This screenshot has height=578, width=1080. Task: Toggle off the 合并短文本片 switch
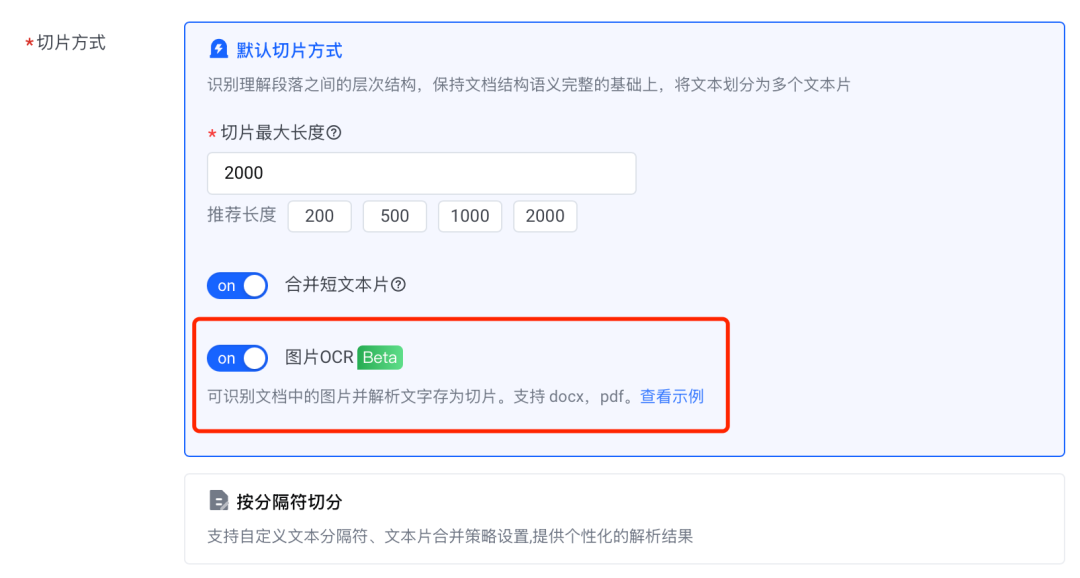[238, 285]
